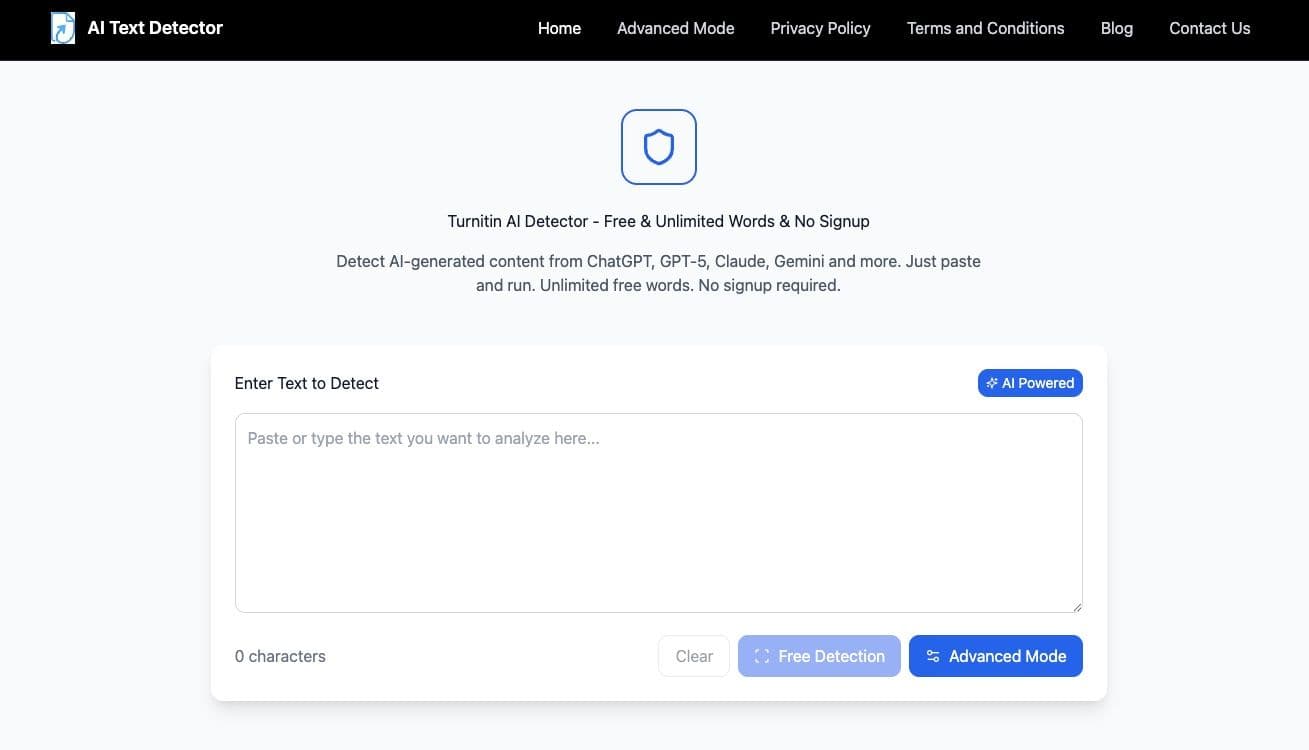Open the Home page from the navigation bar
Image resolution: width=1309 pixels, height=750 pixels.
[559, 28]
